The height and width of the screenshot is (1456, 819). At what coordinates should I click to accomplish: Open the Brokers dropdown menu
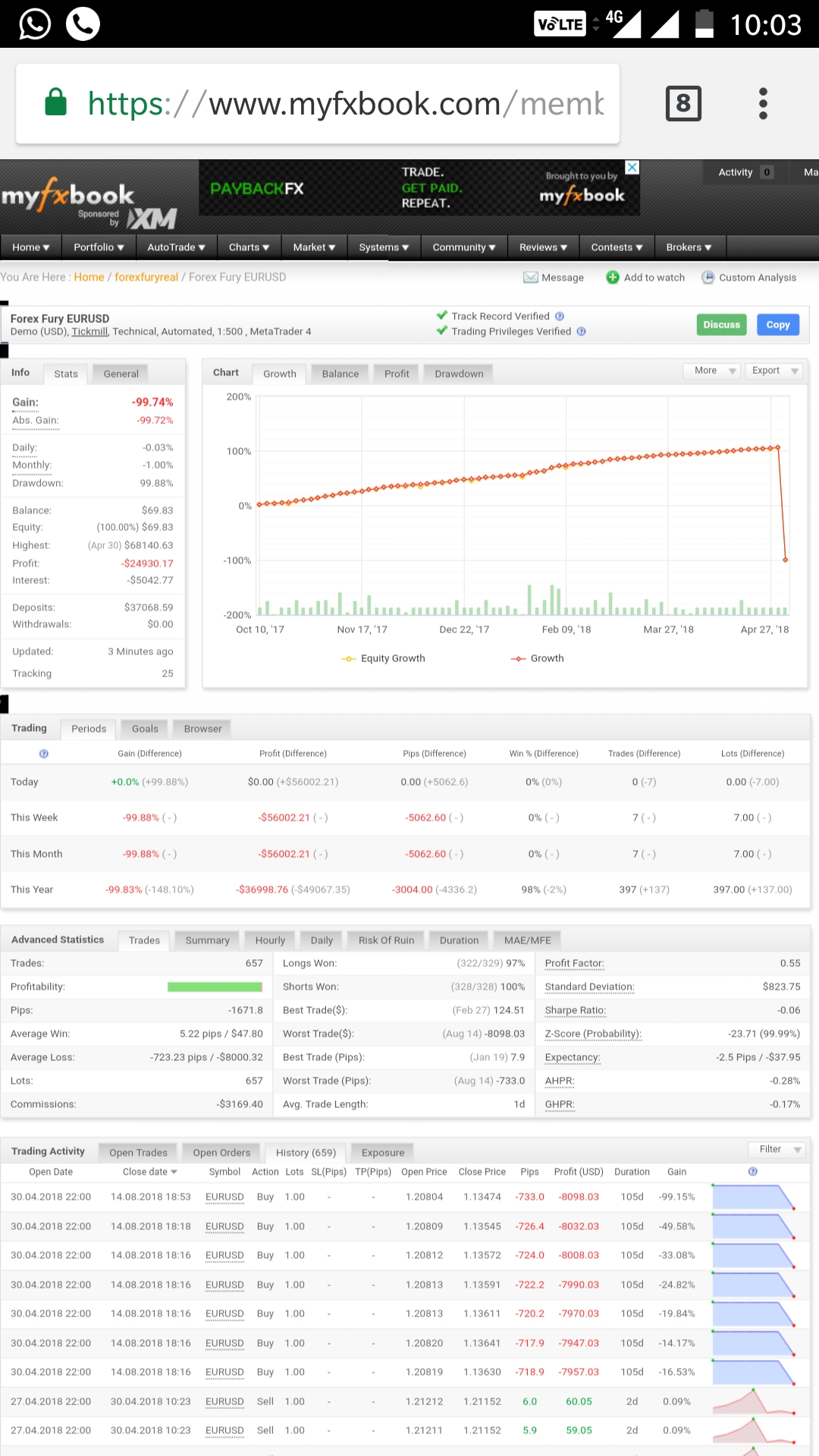tap(689, 247)
